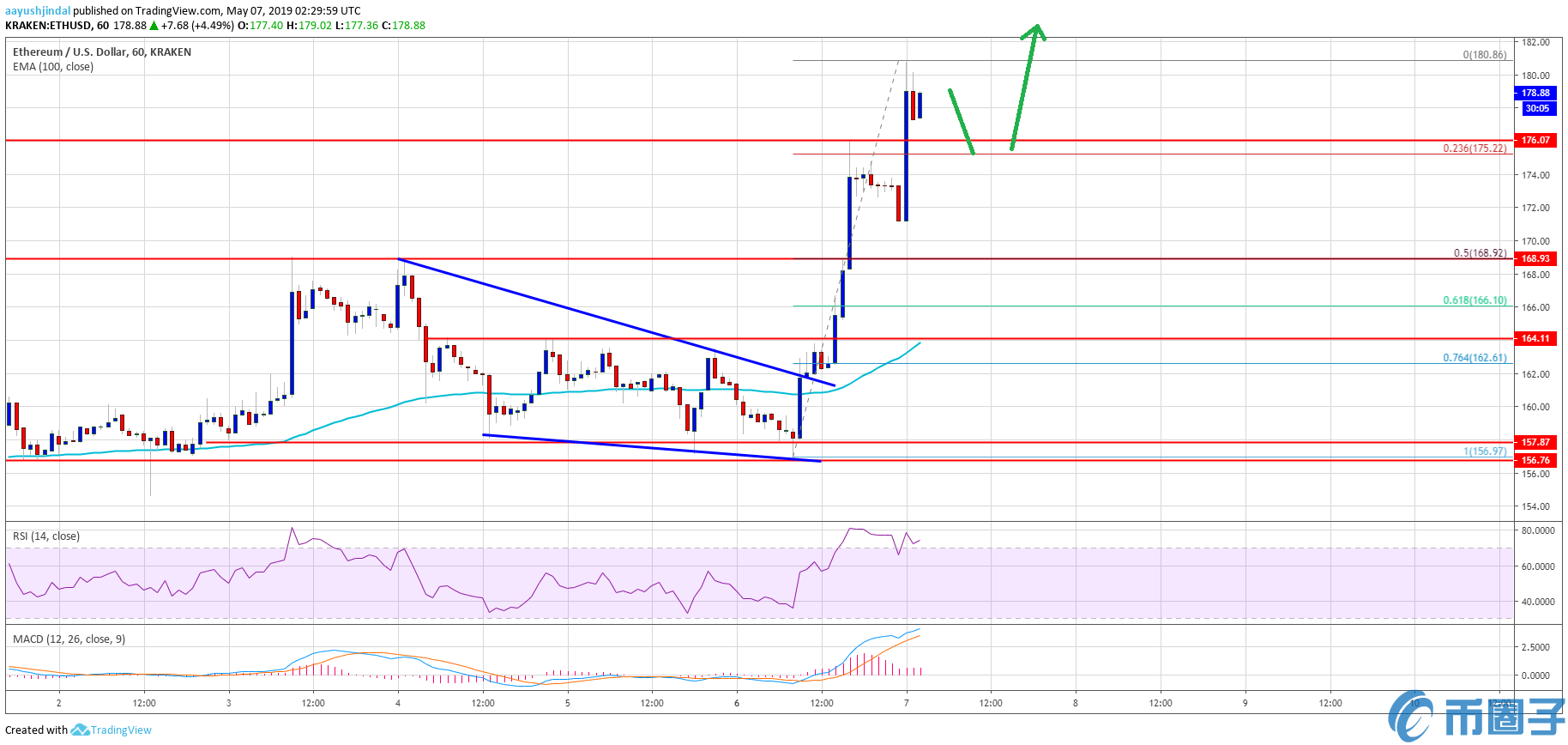
Task: Open the aayushjindal author name
Action: tap(38, 10)
